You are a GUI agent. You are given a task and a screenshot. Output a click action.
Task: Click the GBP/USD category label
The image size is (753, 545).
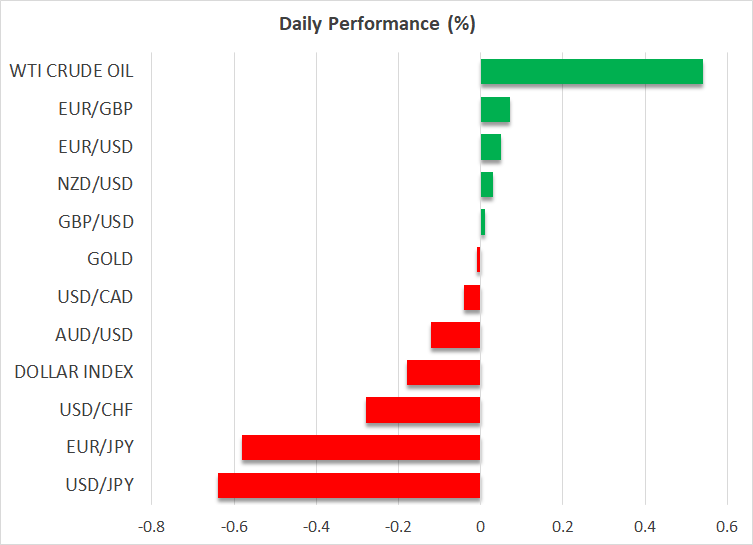click(97, 222)
